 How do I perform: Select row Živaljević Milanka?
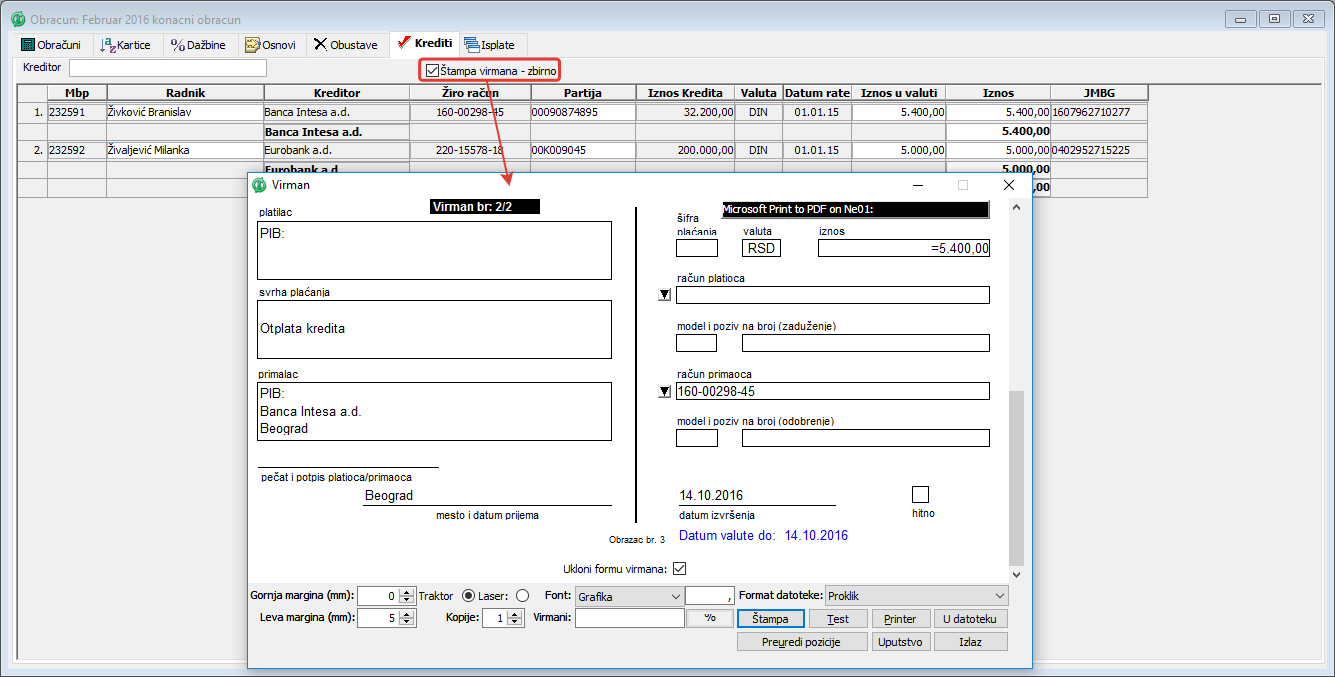coord(582,150)
